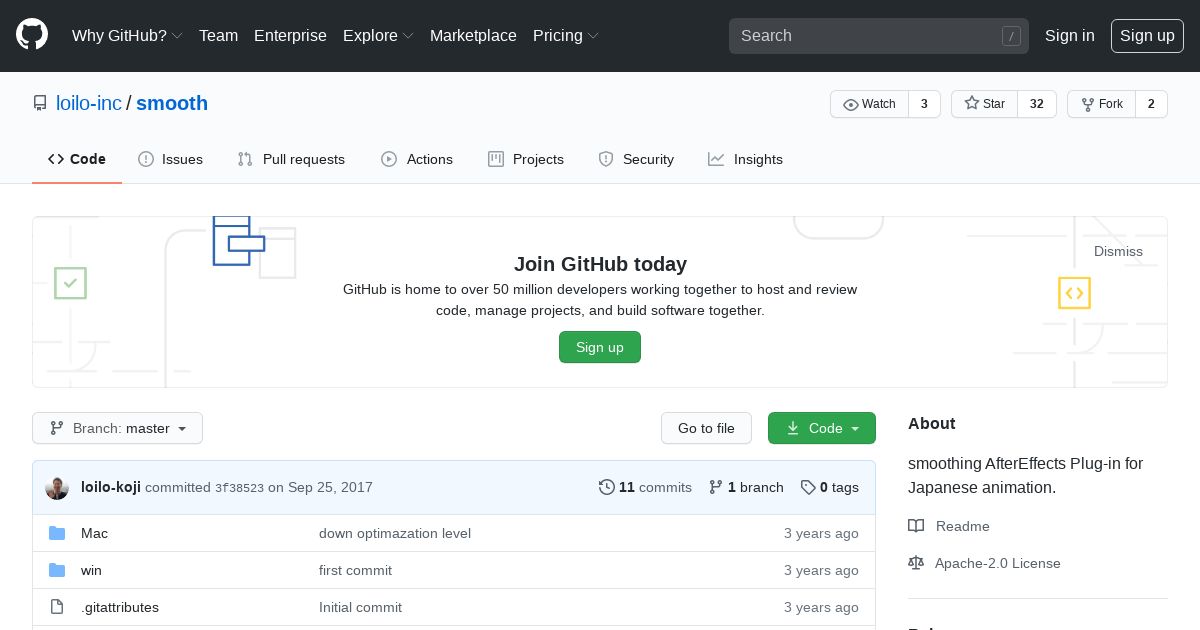Open the Actions tab
1200x630 pixels.
pyautogui.click(x=417, y=159)
